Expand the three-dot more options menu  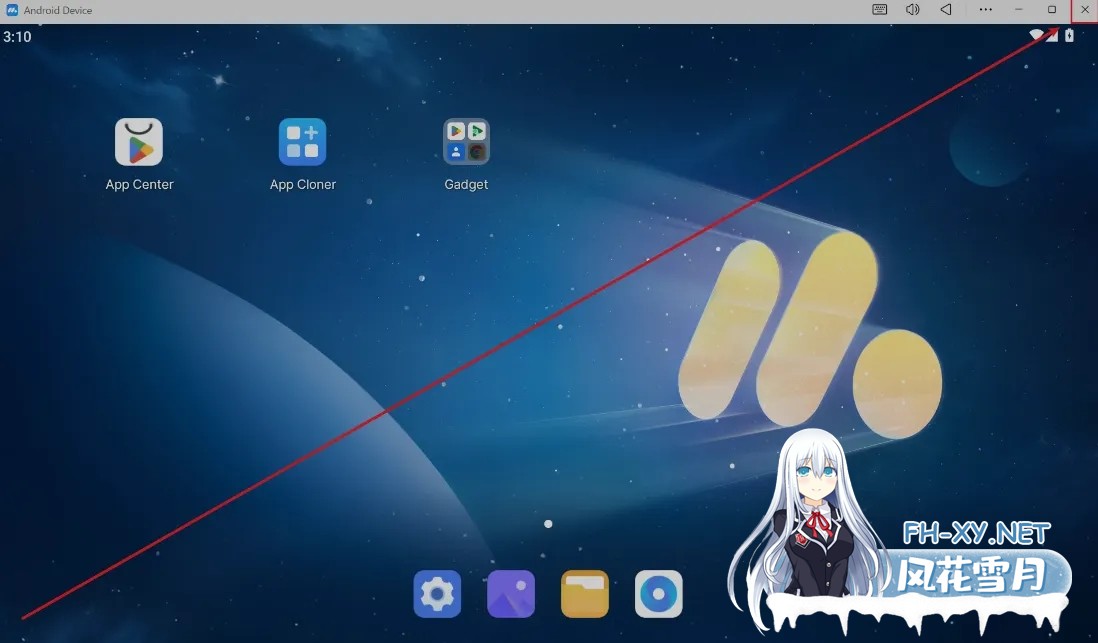[985, 10]
